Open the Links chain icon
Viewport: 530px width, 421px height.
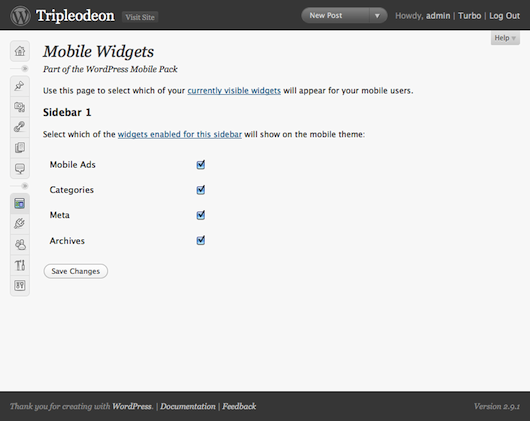coord(20,127)
